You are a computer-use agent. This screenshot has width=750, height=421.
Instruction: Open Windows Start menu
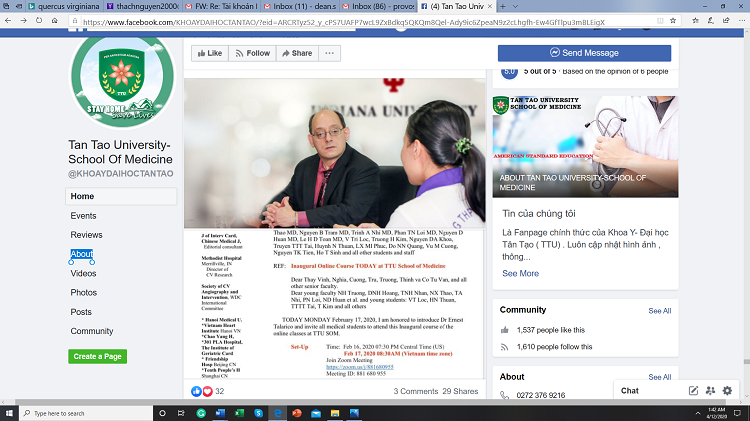click(x=9, y=413)
